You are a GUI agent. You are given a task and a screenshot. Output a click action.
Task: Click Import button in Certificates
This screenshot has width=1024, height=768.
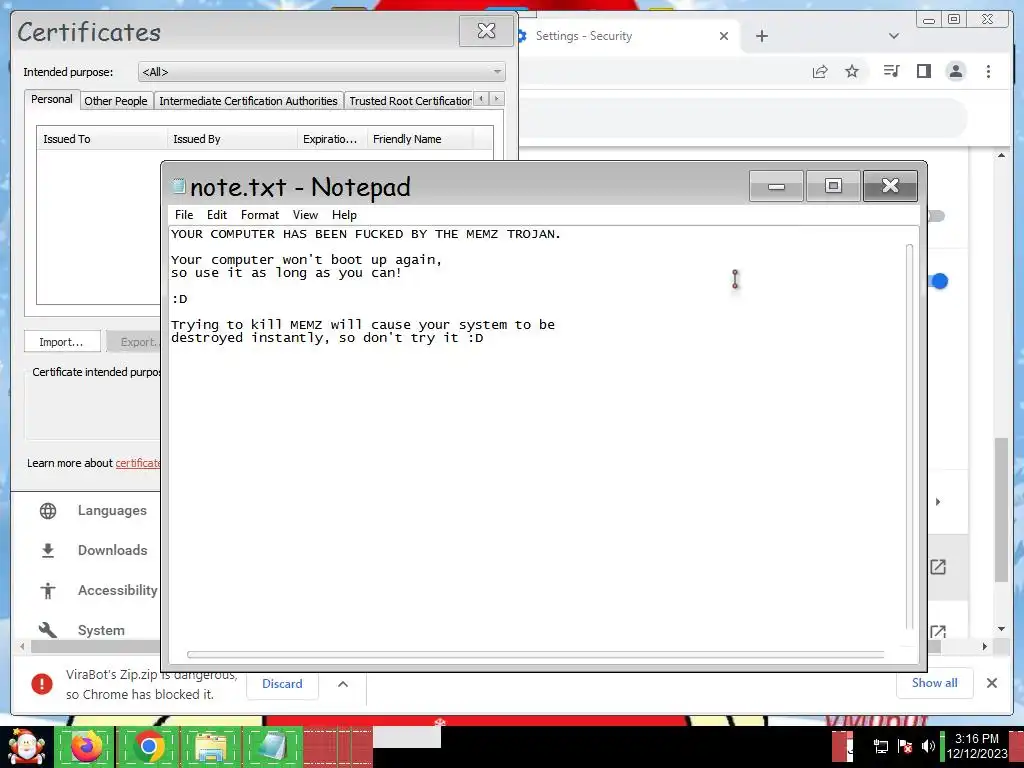coord(61,342)
